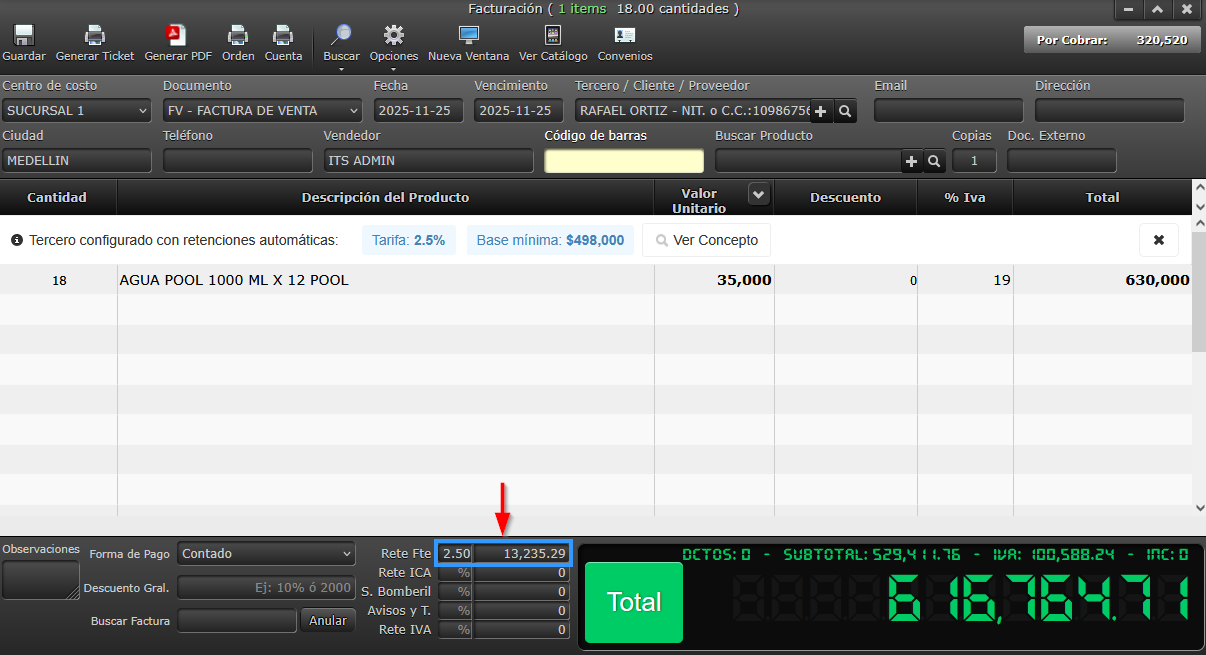Open the Buscar toolbar dropdown

click(x=341, y=43)
